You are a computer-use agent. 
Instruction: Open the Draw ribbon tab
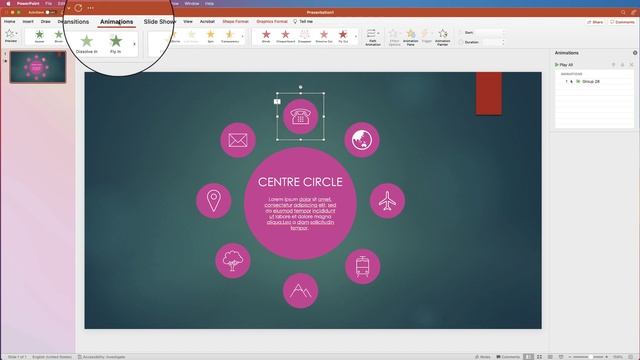click(46, 21)
